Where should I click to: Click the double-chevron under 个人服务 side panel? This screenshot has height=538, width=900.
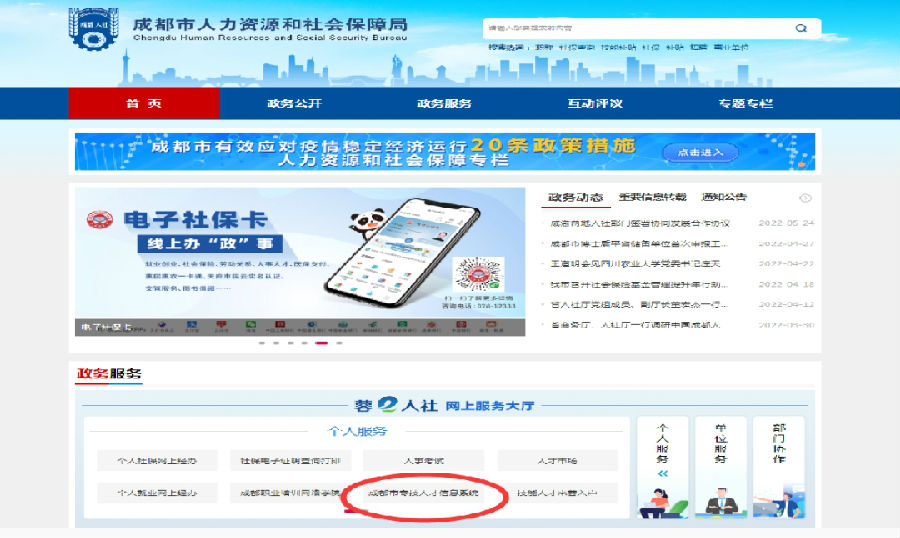663,474
